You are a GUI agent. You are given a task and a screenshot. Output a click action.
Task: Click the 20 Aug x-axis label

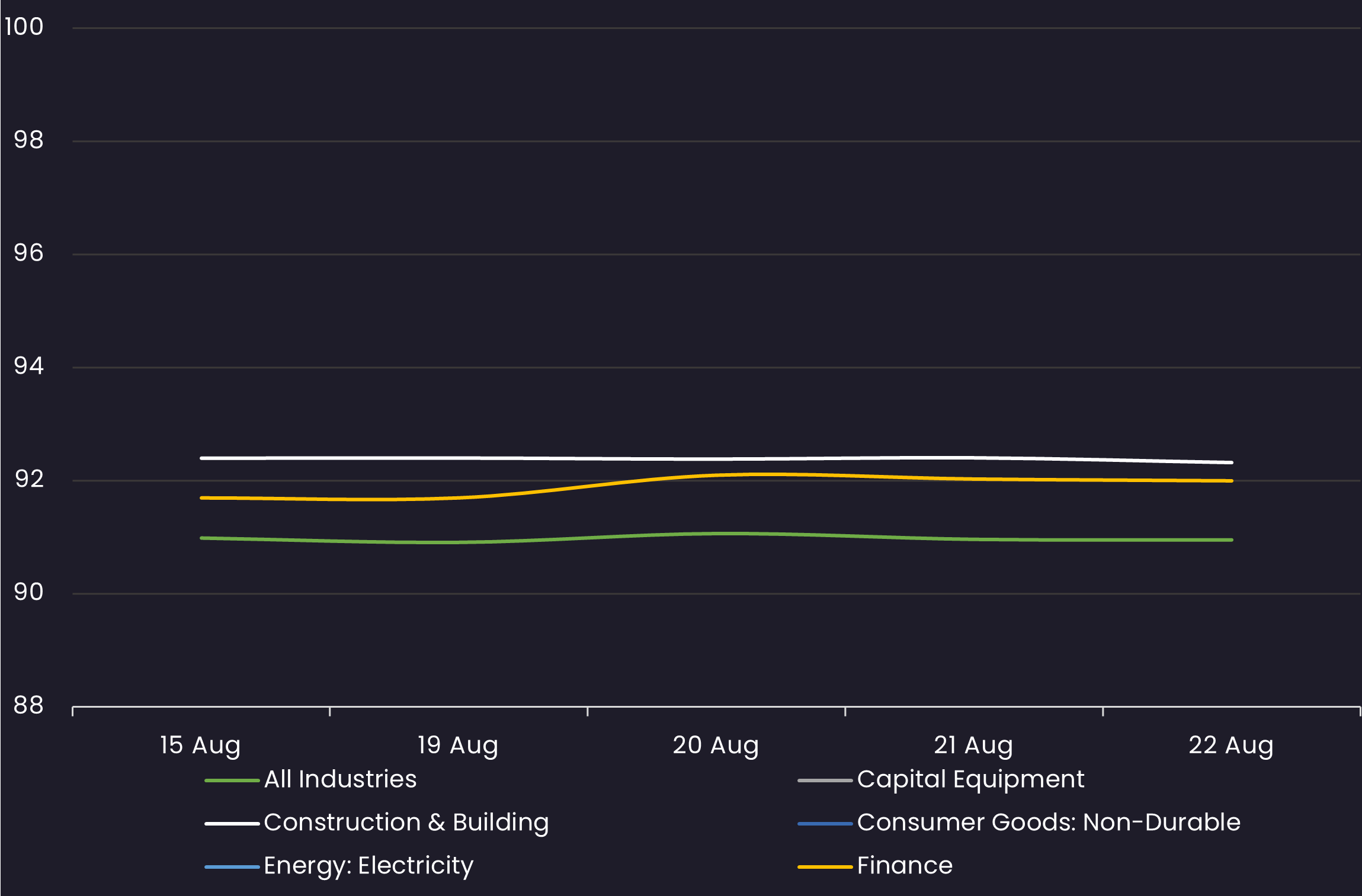716,745
